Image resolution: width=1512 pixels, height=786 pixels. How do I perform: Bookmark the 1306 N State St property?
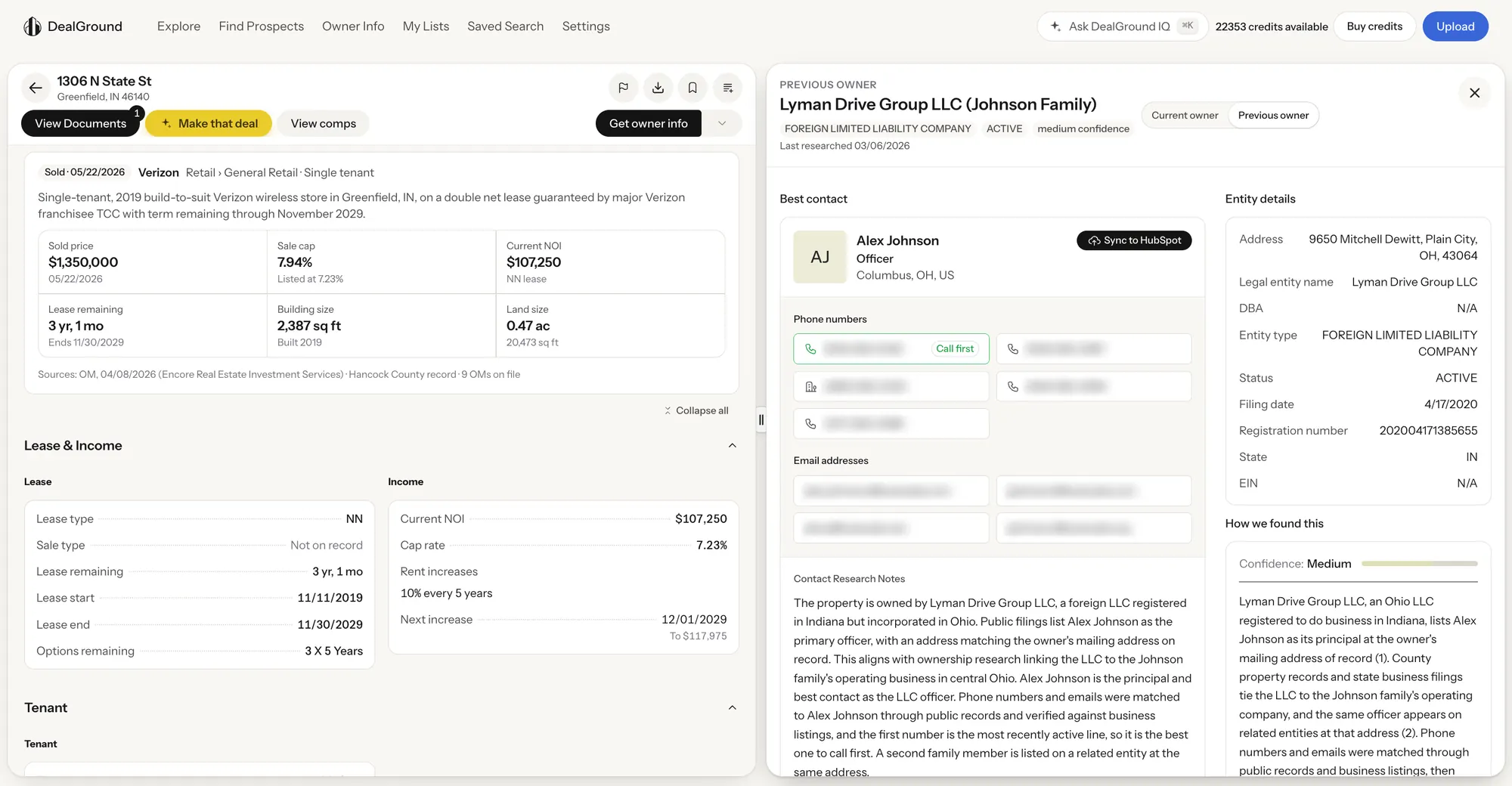[692, 88]
